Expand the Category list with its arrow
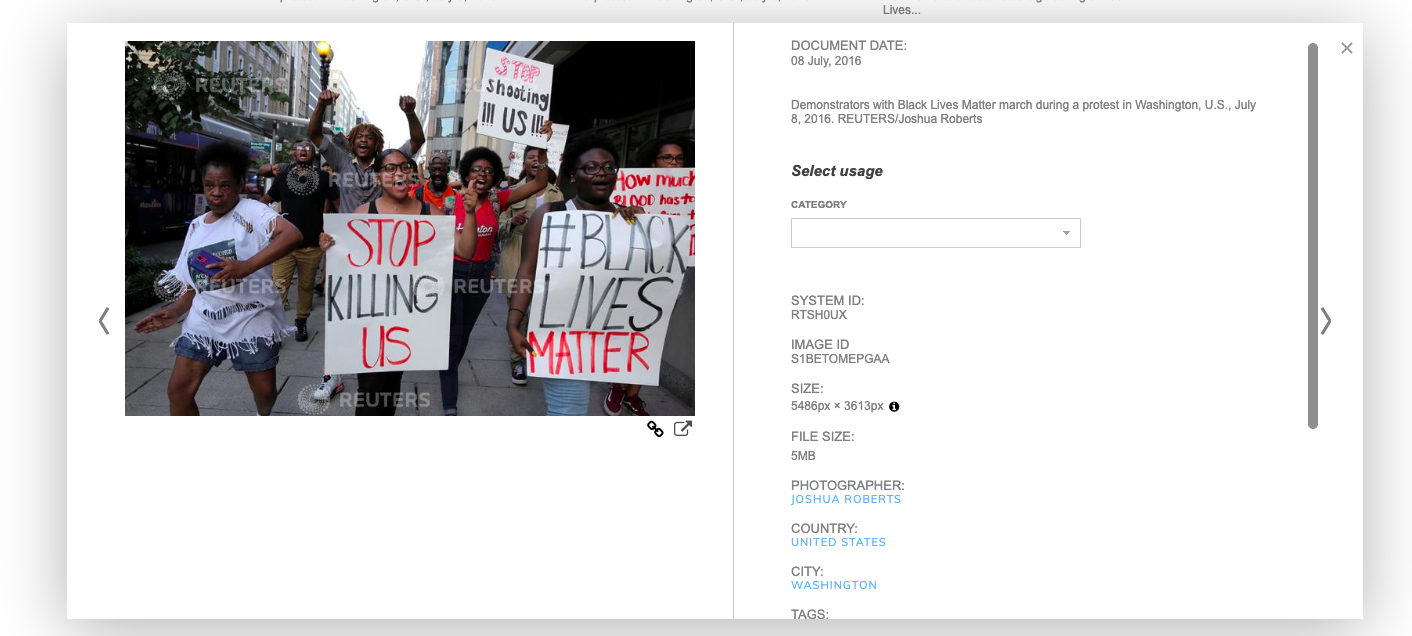1412x636 pixels. coord(1066,233)
